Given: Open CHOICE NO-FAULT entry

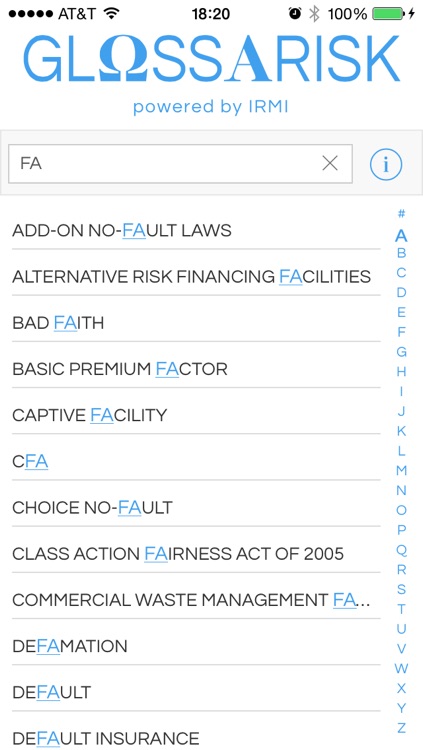Looking at the screenshot, I should coord(196,508).
